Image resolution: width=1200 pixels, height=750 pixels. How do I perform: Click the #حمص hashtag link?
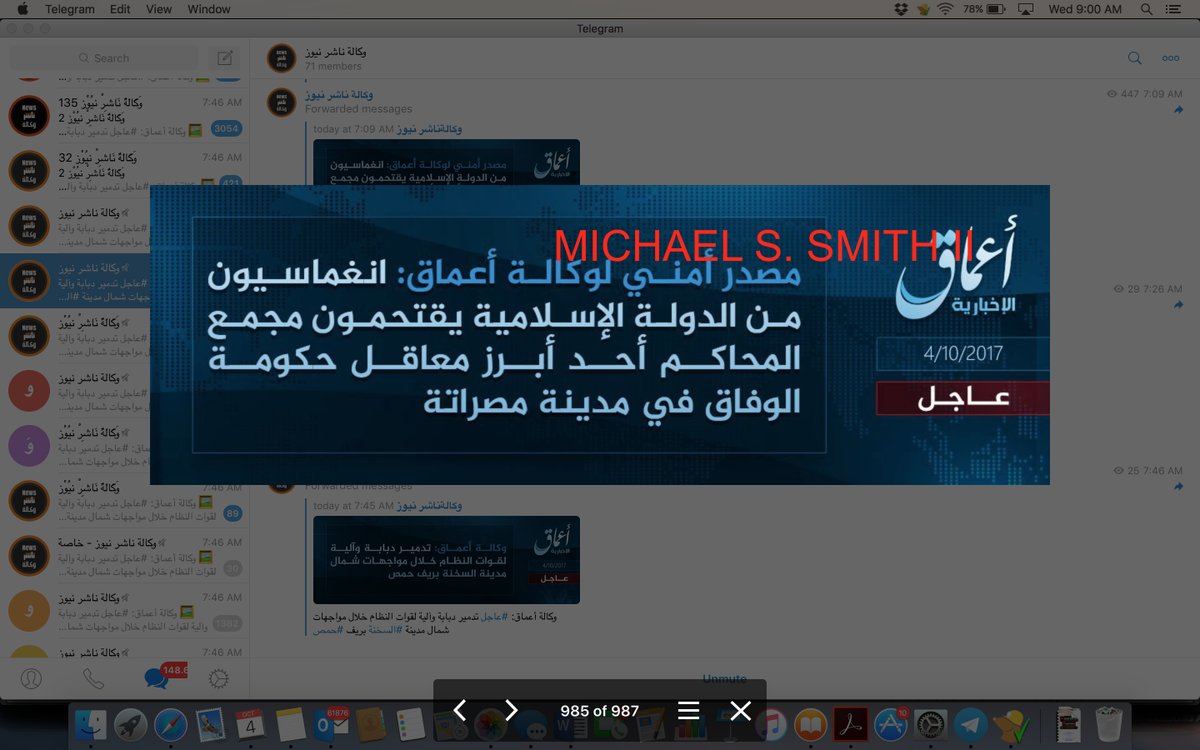pyautogui.click(x=327, y=630)
